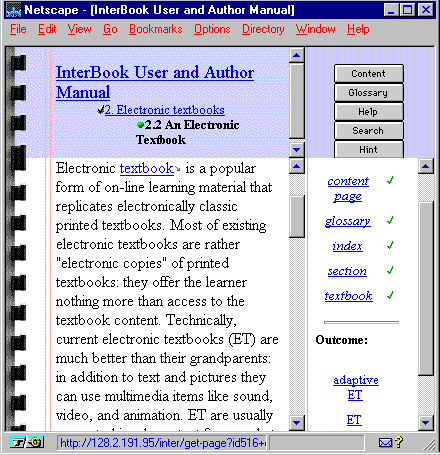Click the mail envelope icon in status bar
The width and height of the screenshot is (440, 455).
click(x=385, y=443)
